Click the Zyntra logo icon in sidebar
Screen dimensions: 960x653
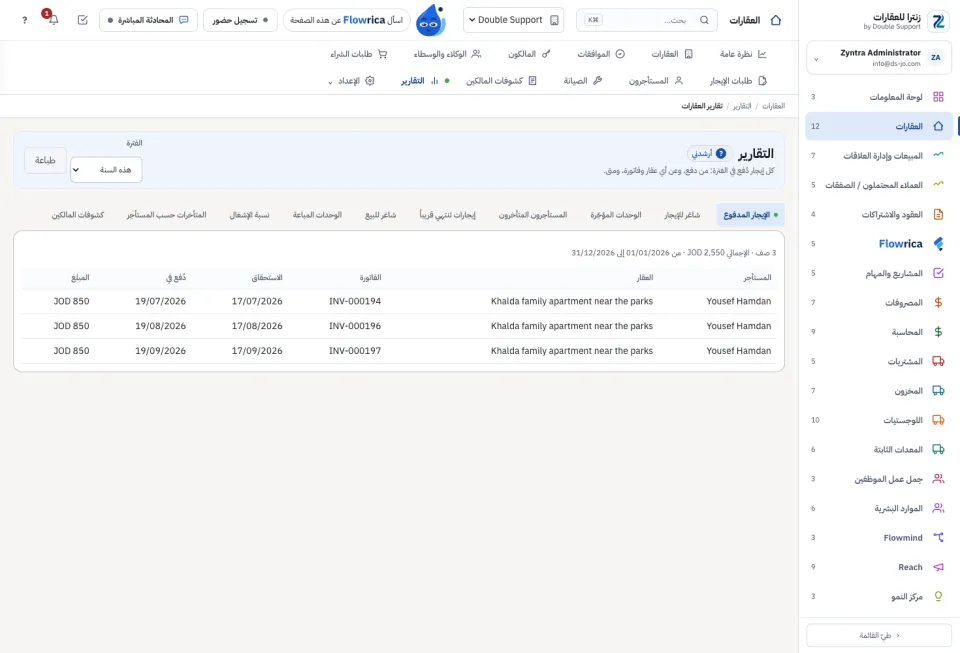938,21
